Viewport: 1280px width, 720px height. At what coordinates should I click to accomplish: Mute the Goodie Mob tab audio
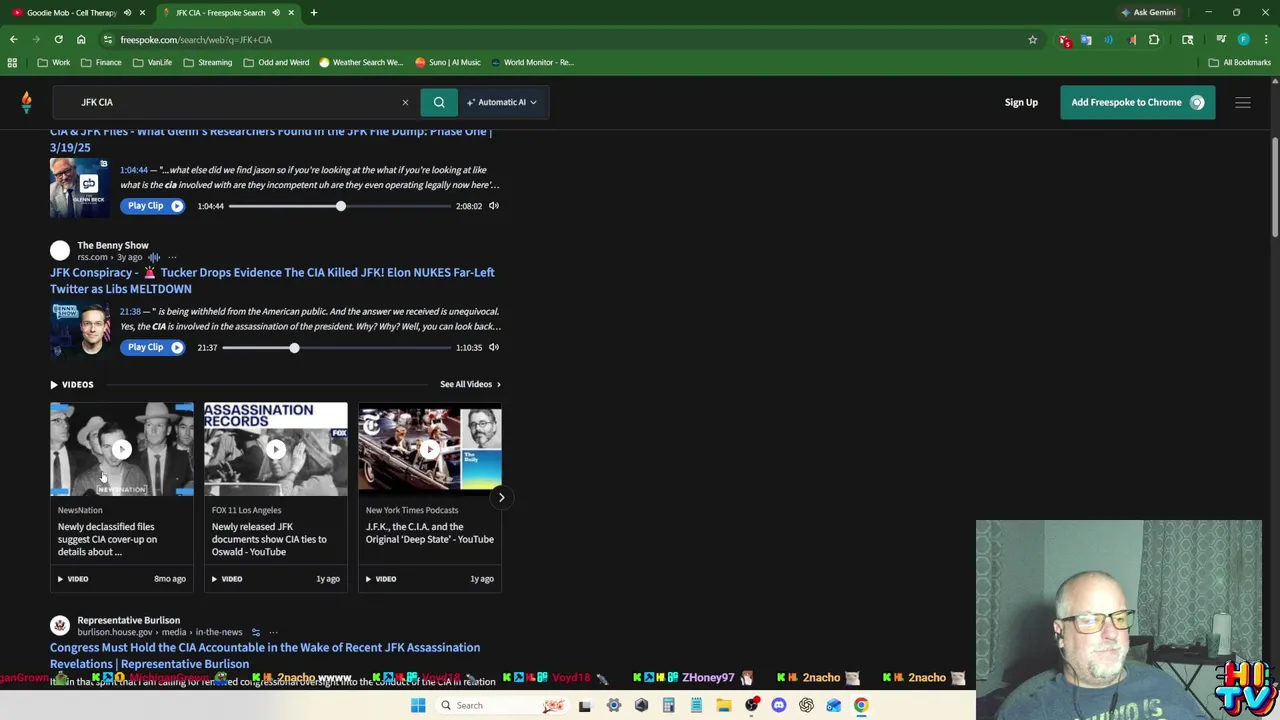[127, 13]
